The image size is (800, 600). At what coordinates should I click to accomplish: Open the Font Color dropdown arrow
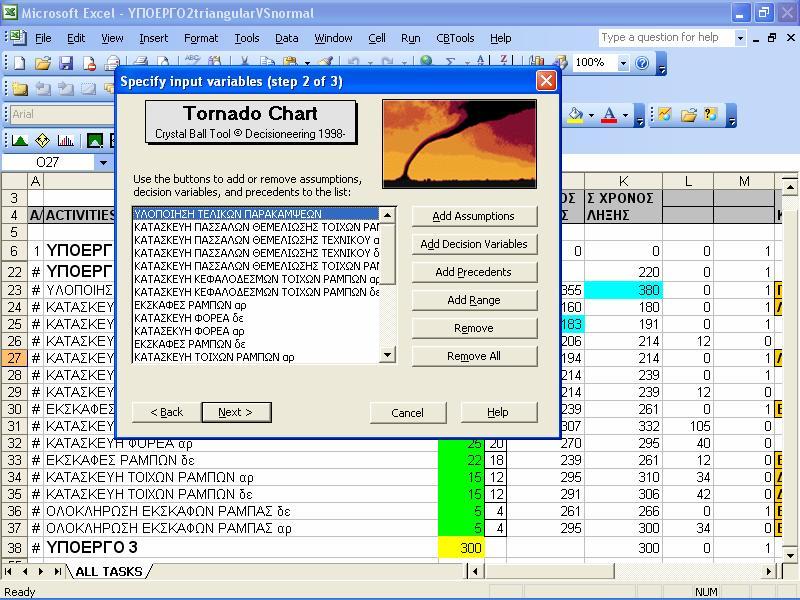(x=625, y=115)
